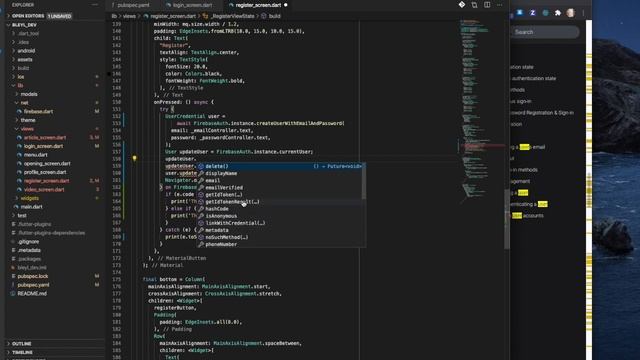Open Password Registration & Sign-in link in the browser
Image resolution: width=640 pixels, height=360 pixels.
pos(542,113)
